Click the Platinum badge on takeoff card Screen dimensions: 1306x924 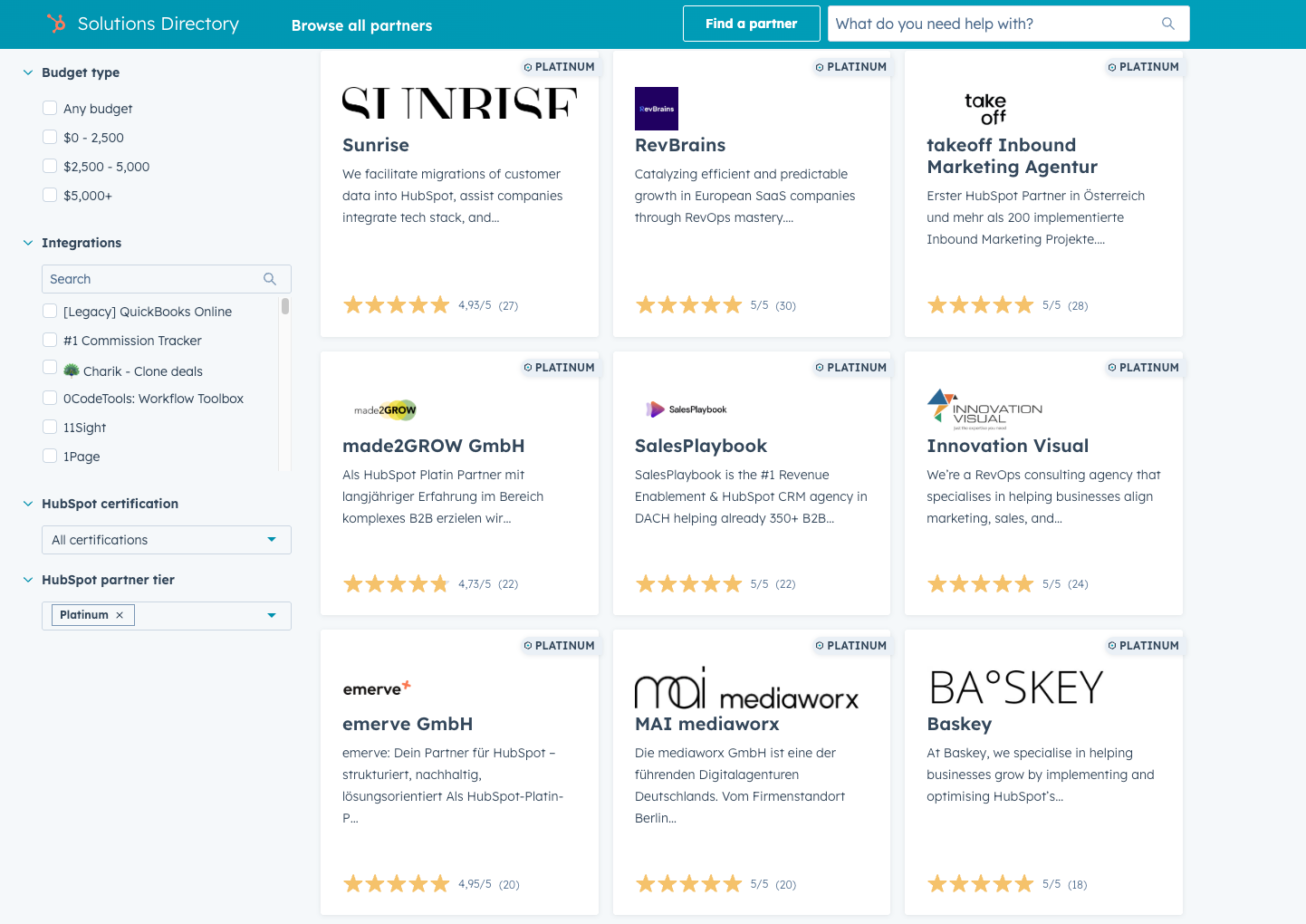click(x=1143, y=67)
